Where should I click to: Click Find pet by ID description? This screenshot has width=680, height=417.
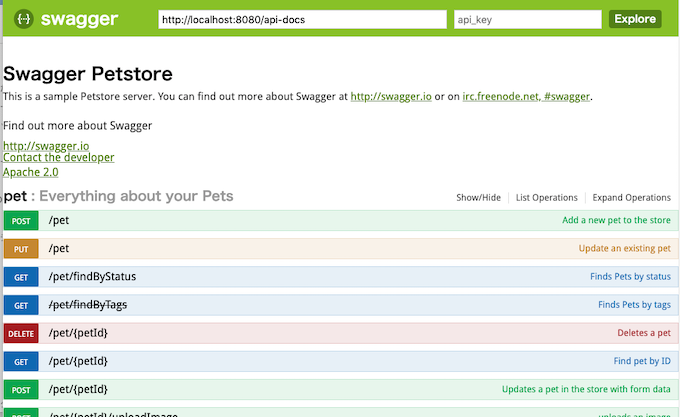642,361
